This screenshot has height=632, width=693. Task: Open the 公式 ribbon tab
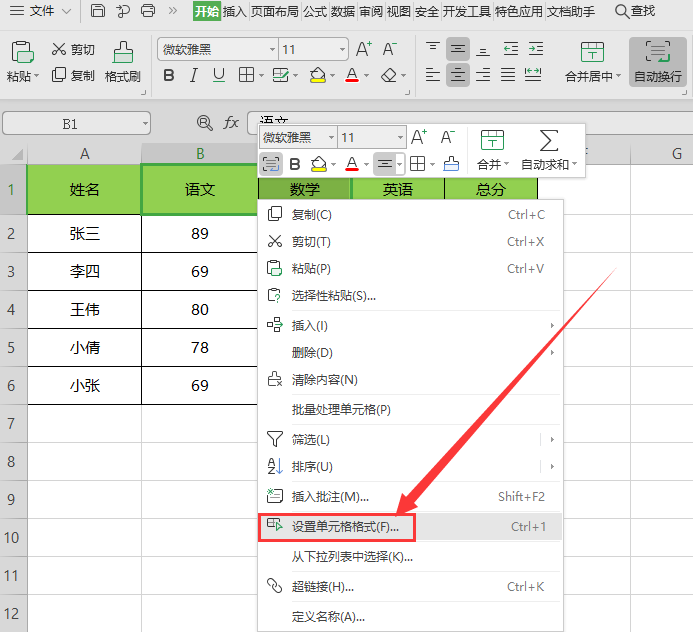pyautogui.click(x=315, y=11)
